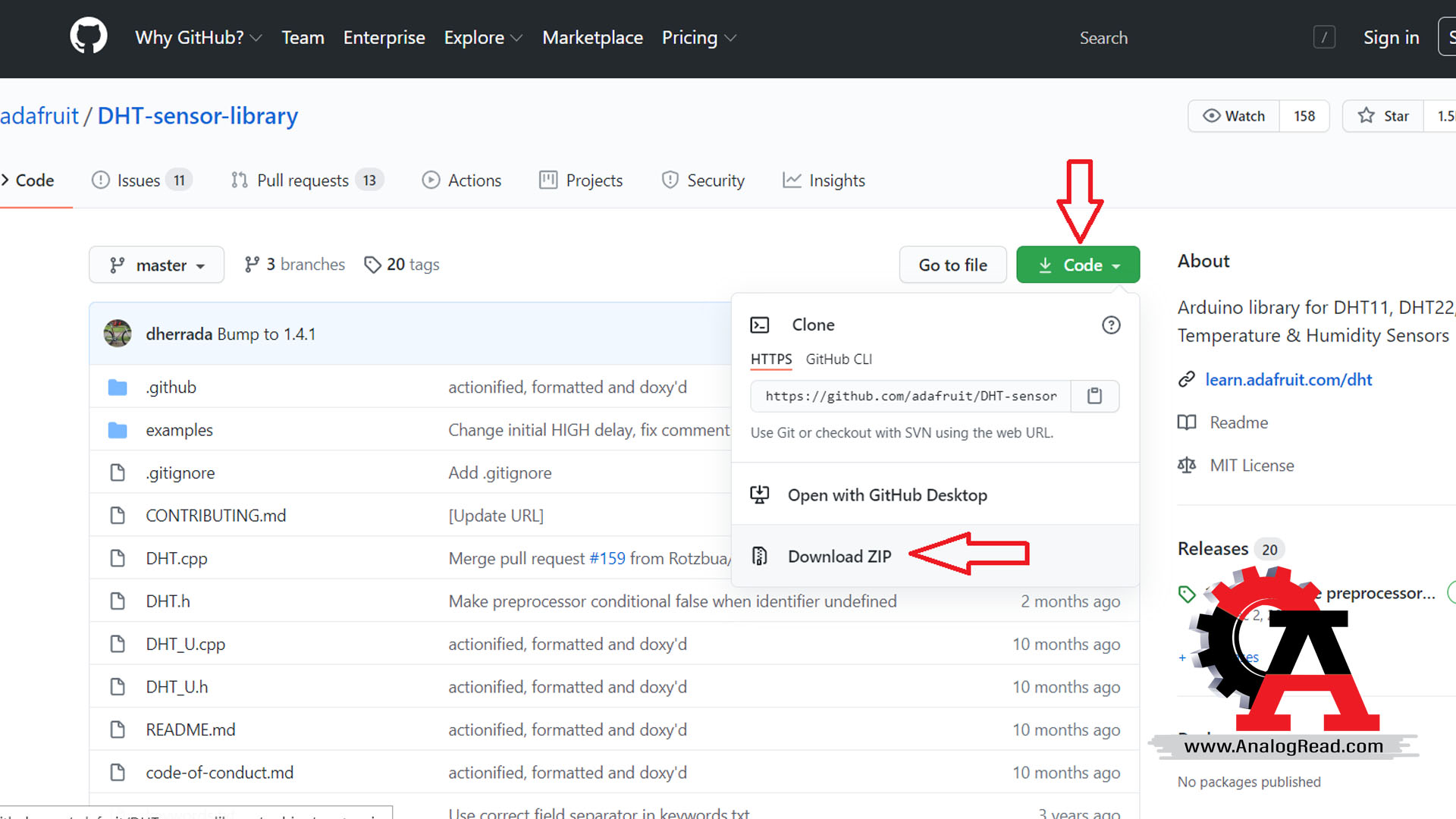Open the dherrada author link
The height and width of the screenshot is (819, 1456).
pyautogui.click(x=179, y=334)
